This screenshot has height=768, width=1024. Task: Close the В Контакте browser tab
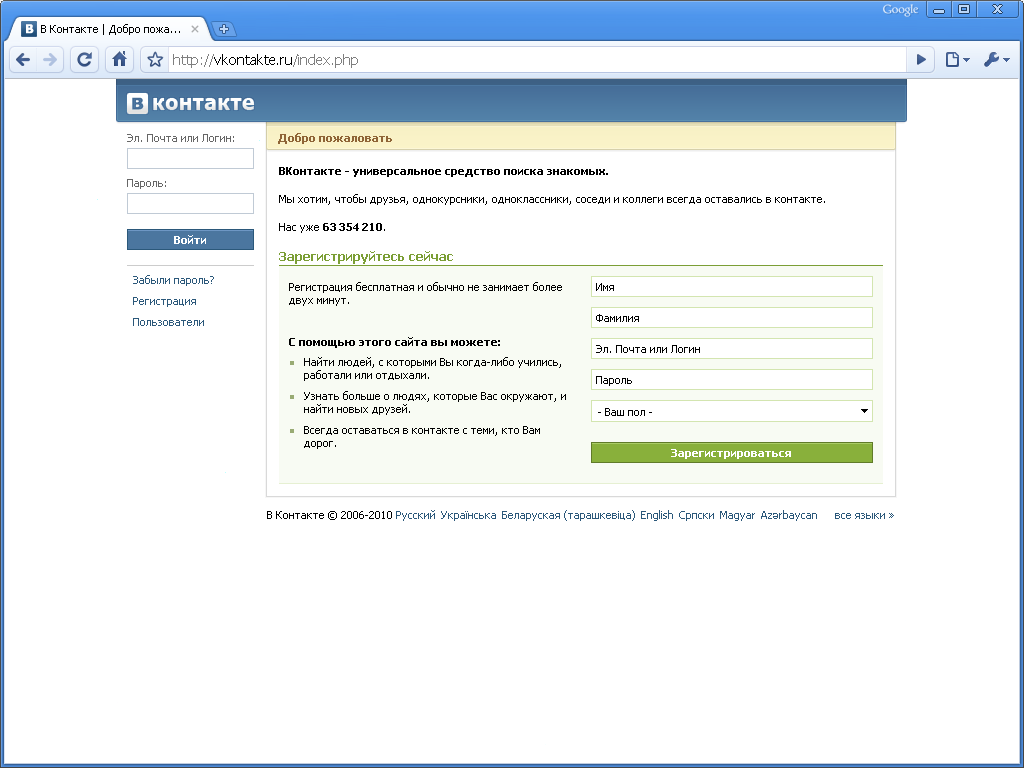coord(195,29)
